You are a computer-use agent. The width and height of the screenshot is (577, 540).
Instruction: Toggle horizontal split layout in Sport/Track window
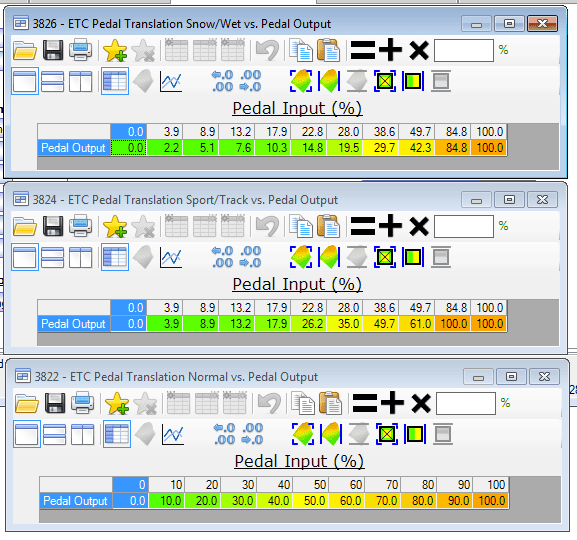(52, 257)
